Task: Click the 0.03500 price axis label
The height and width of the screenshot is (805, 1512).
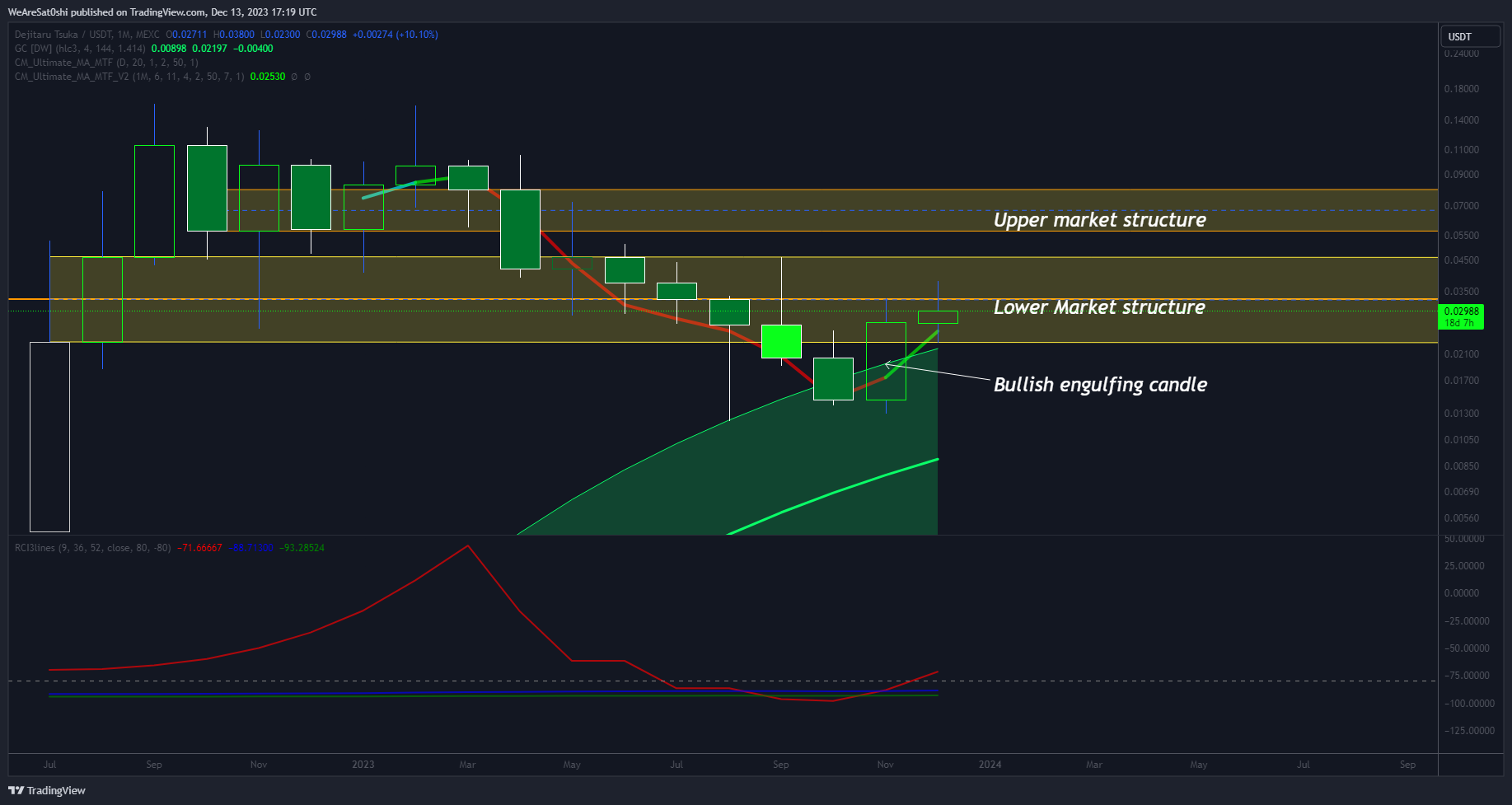Action: [x=1462, y=292]
